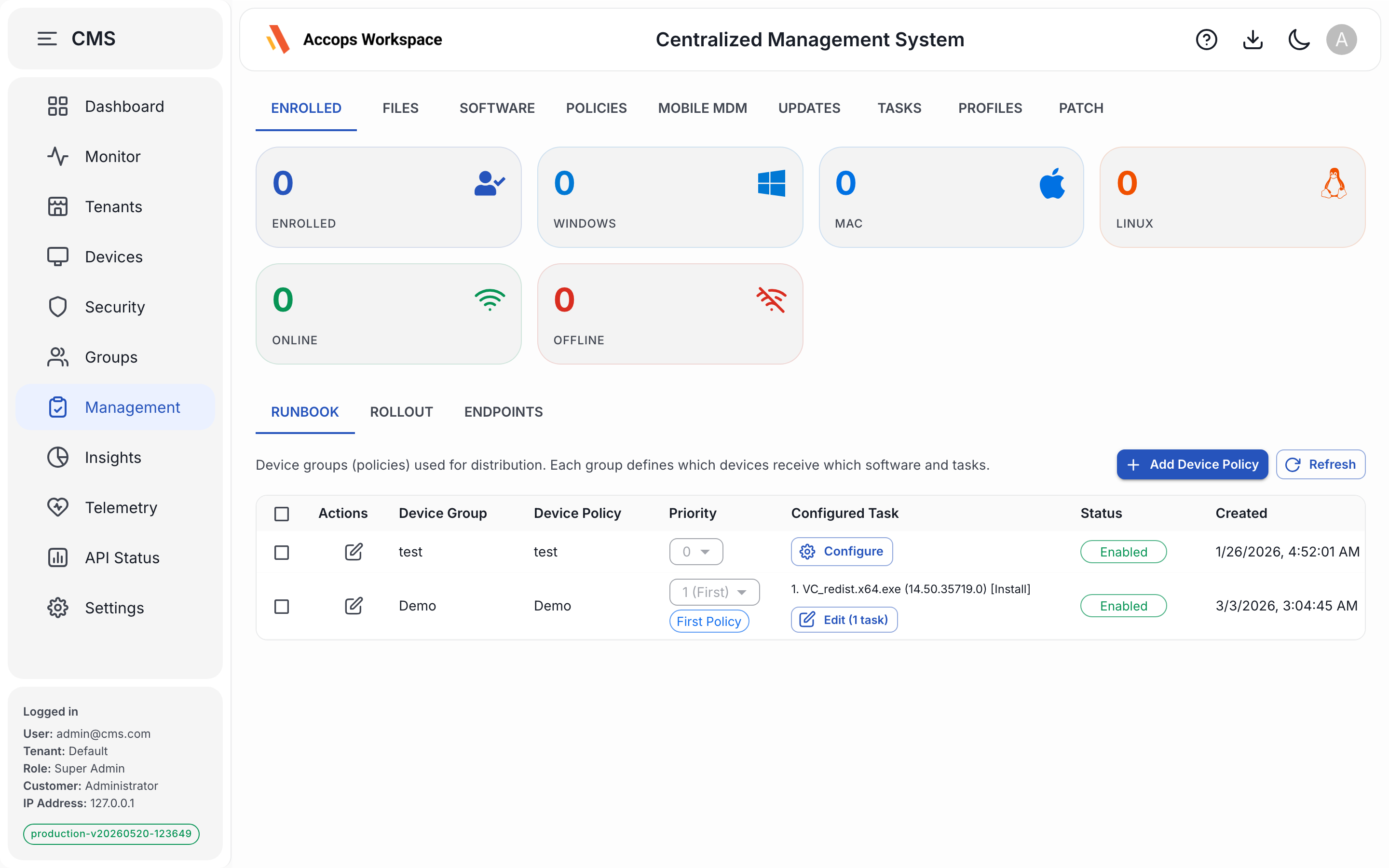Click the 1/26/2026, 4:52:01 AM date cell

point(1287,552)
